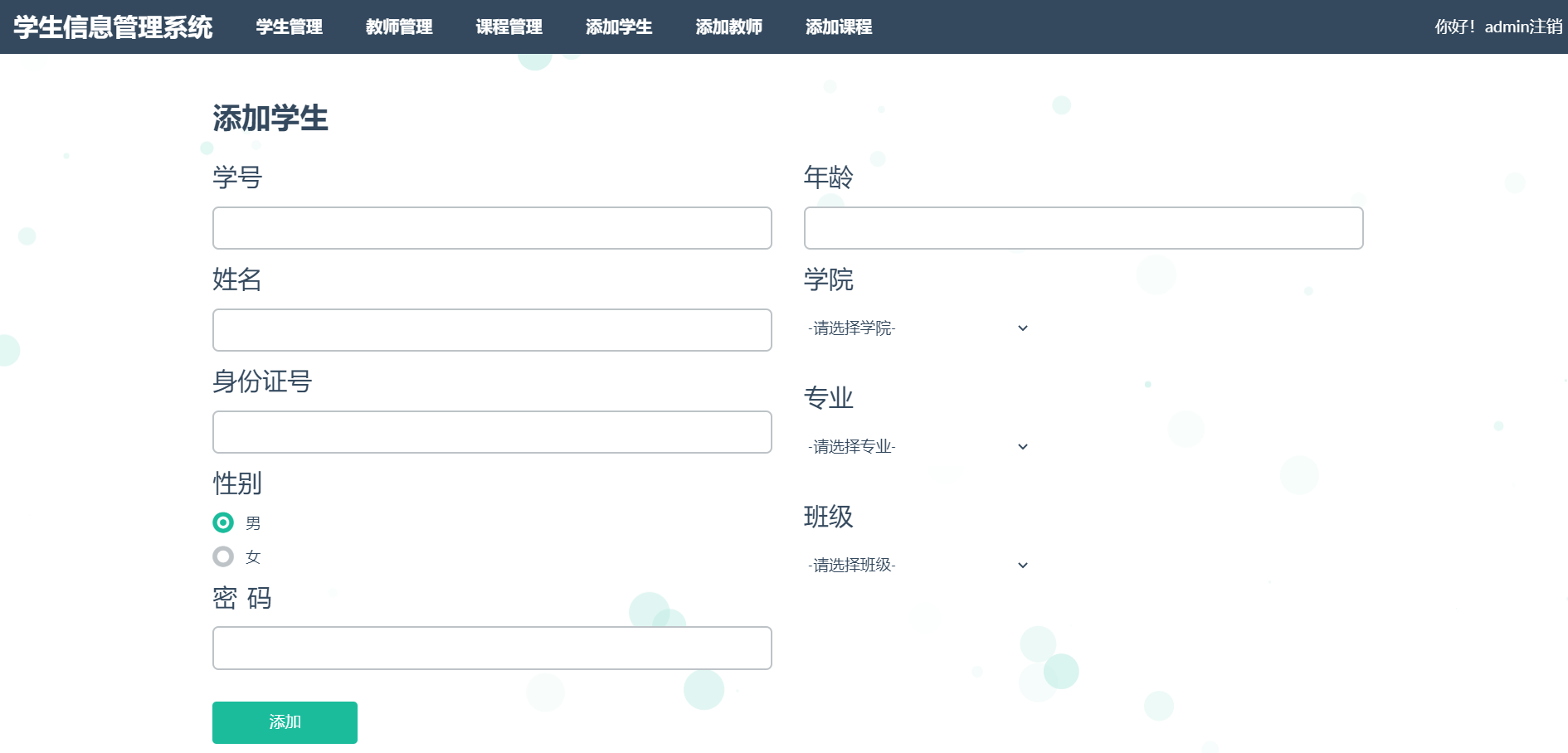The width and height of the screenshot is (1568, 753).
Task: Open the 请选择专业 dropdown list
Action: 918,447
